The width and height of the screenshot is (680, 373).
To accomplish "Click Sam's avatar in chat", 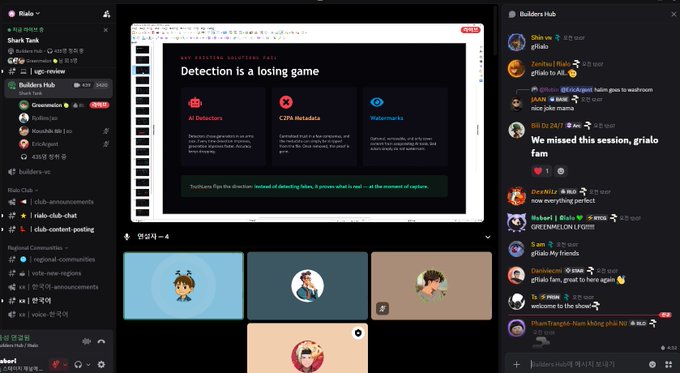I will coord(517,249).
